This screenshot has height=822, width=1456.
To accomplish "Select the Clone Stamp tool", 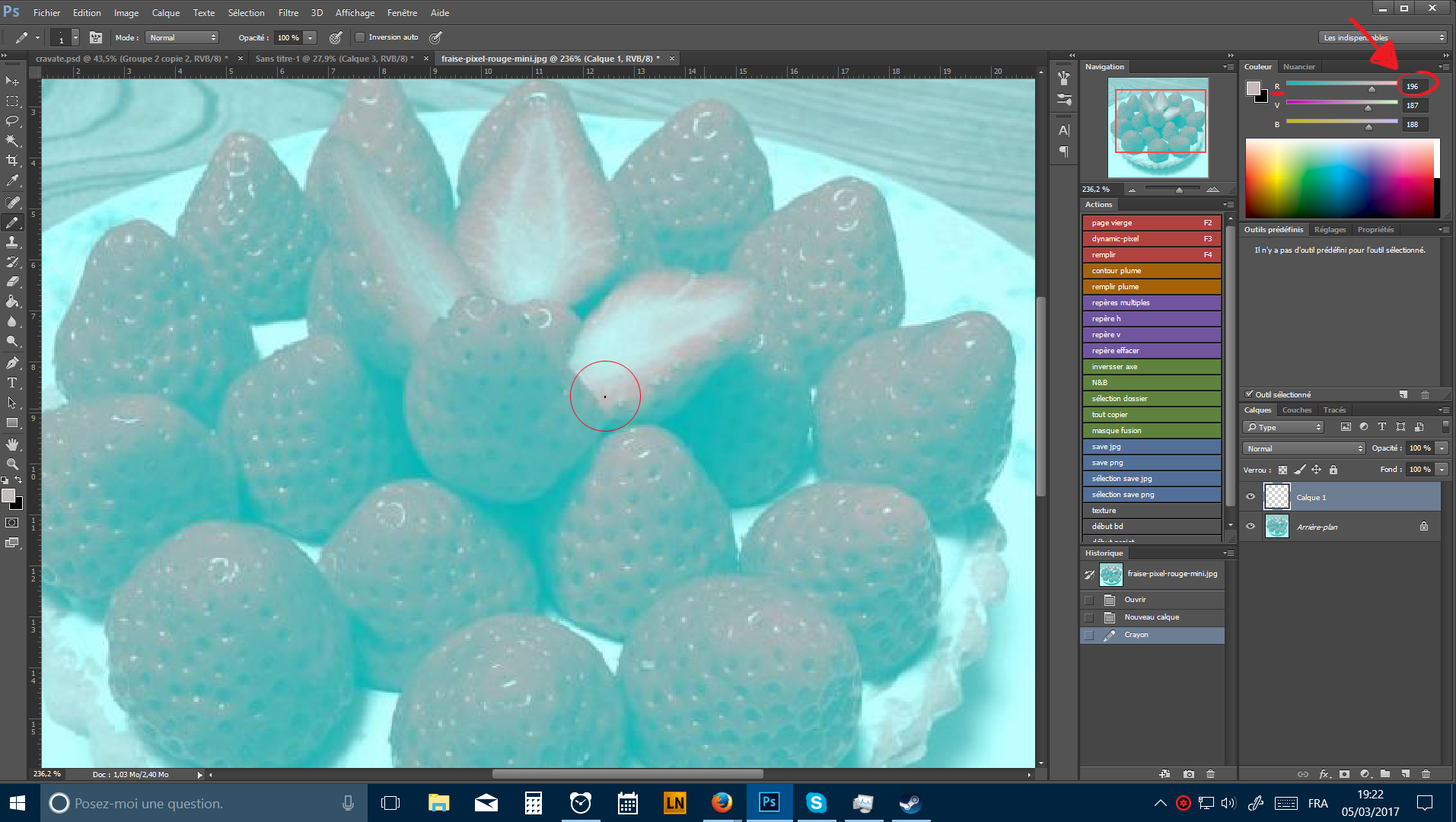I will coord(12,242).
